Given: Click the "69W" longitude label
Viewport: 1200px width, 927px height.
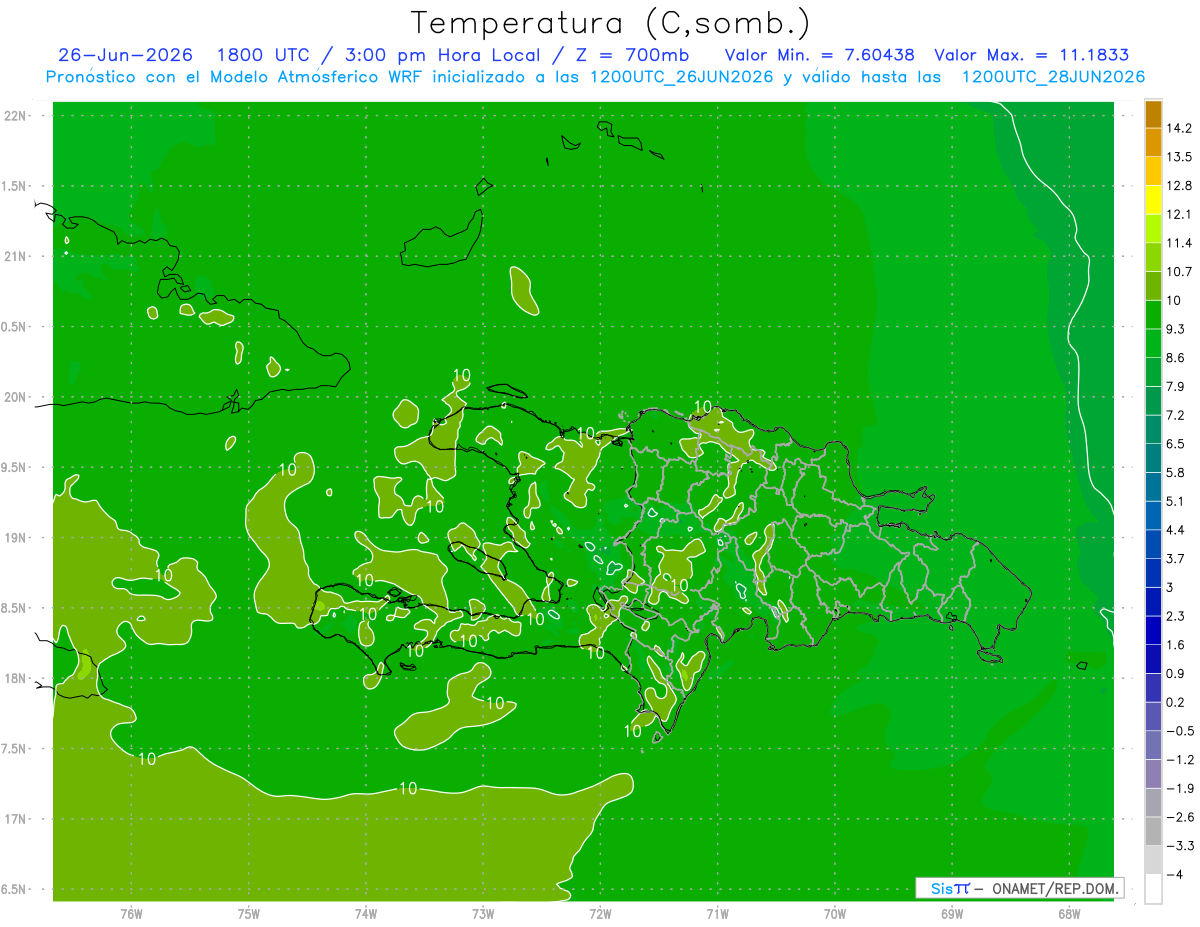Looking at the screenshot, I should [952, 914].
